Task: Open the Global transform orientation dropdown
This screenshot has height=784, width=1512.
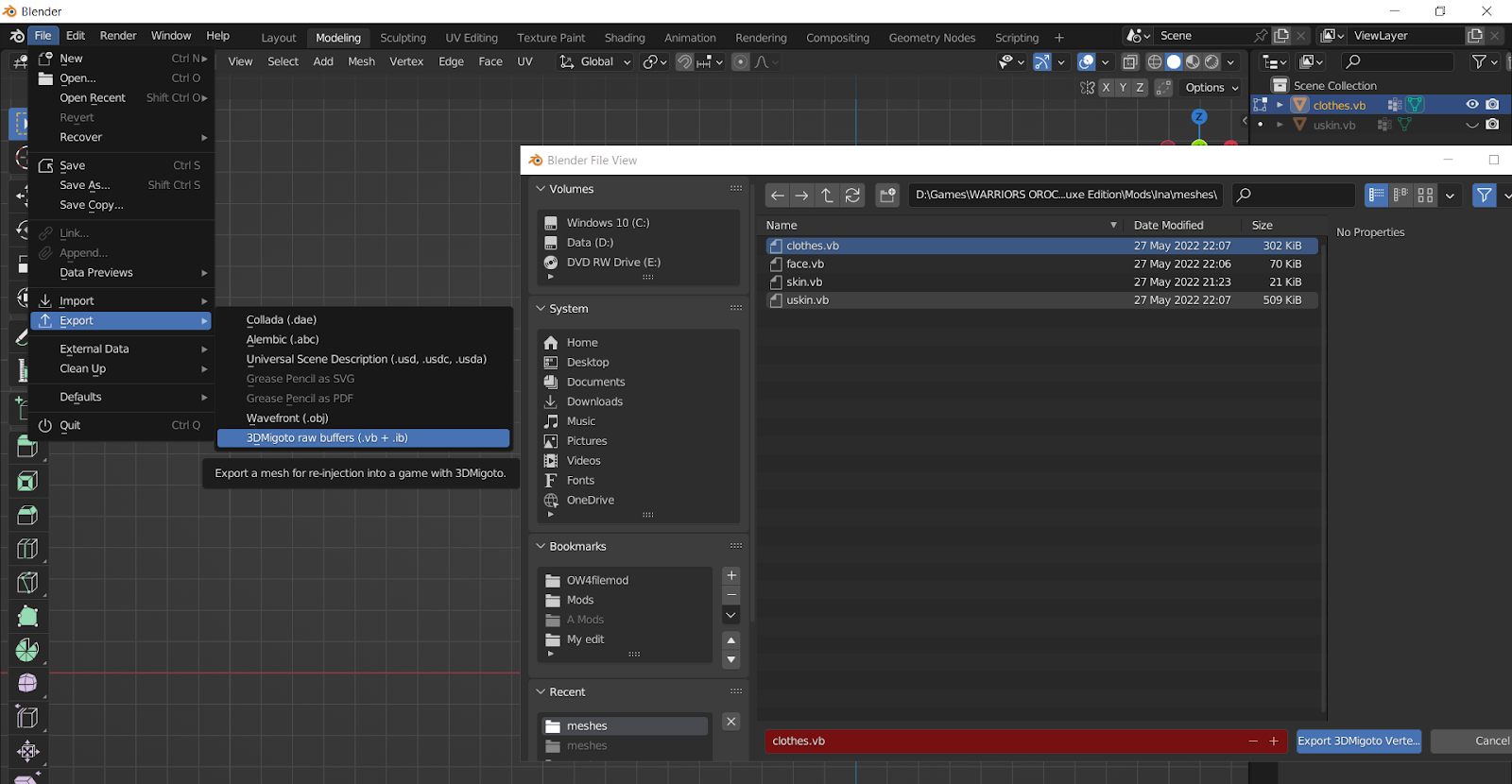Action: click(x=595, y=62)
